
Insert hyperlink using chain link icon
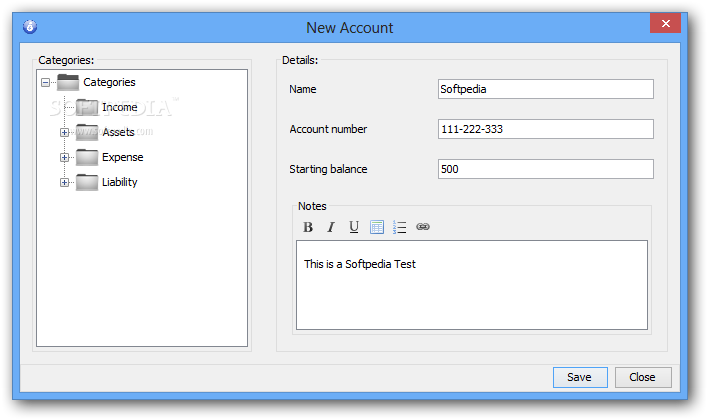click(x=423, y=227)
